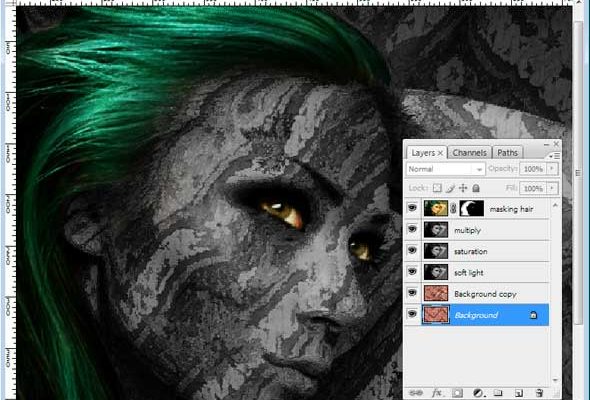
Task: Select the Background copy layer thumbnail
Action: coord(436,293)
